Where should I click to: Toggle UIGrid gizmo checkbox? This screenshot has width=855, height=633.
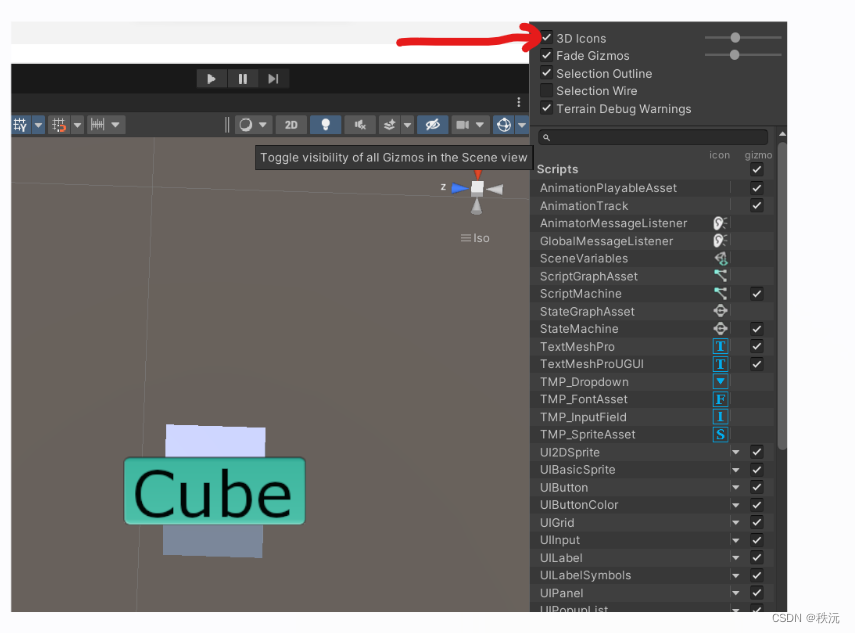pyautogui.click(x=756, y=522)
